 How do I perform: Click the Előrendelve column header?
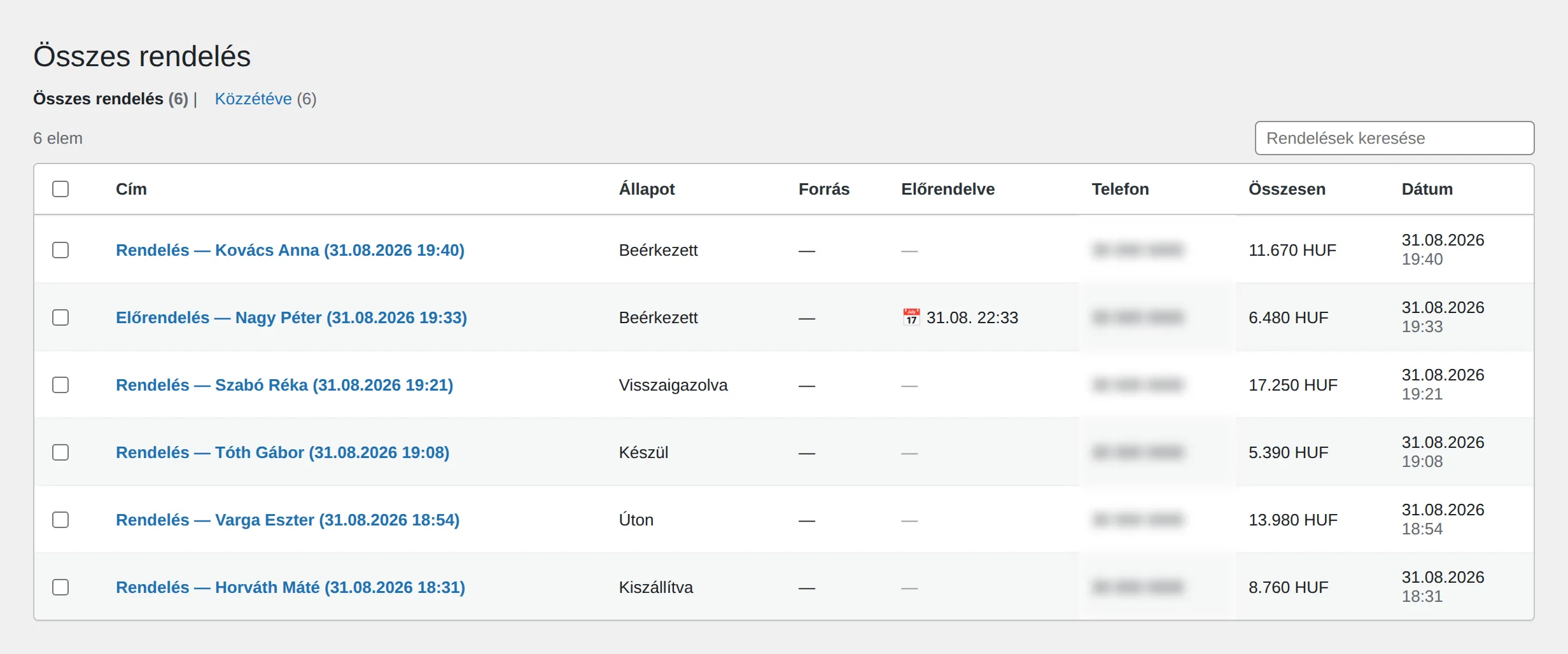click(x=948, y=189)
